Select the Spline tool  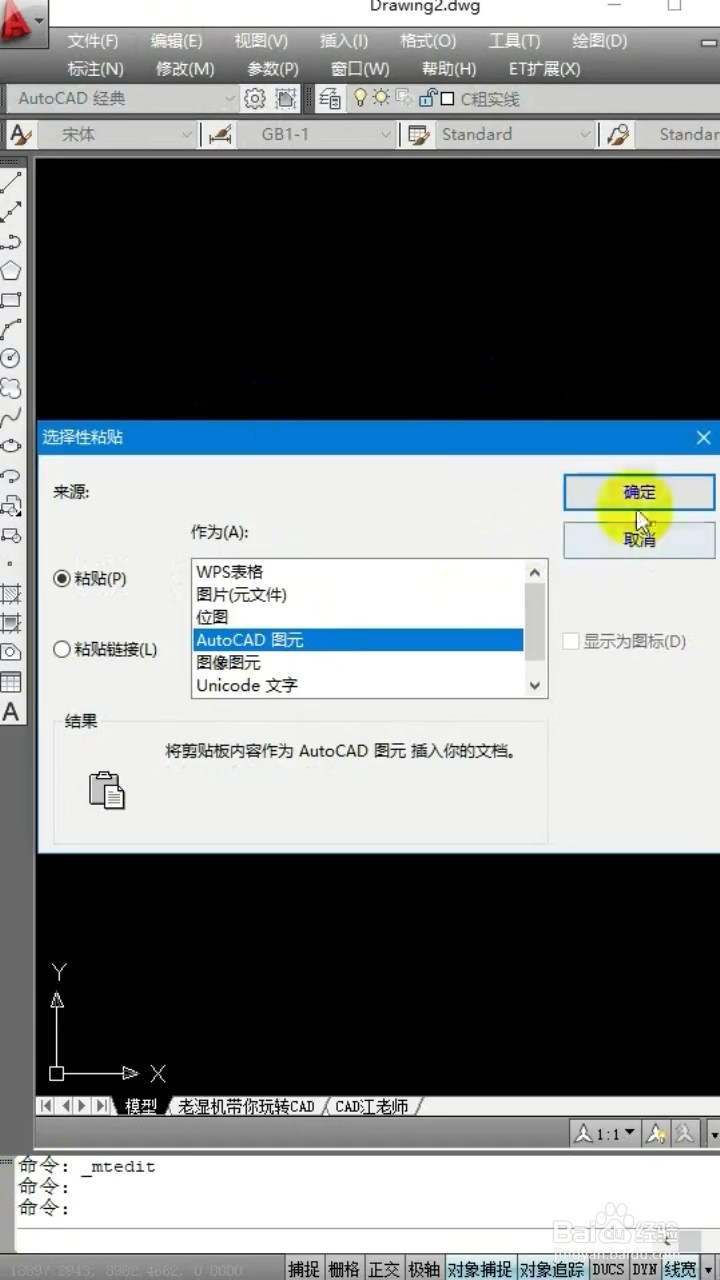coord(11,416)
